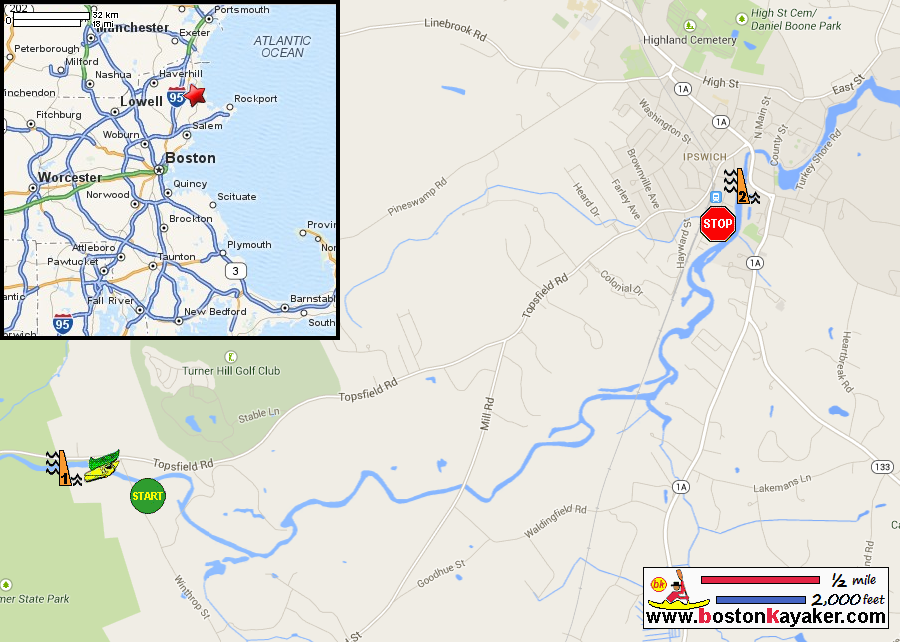Click the route 3 shield near Plymouth
900x642 pixels.
pyautogui.click(x=235, y=271)
